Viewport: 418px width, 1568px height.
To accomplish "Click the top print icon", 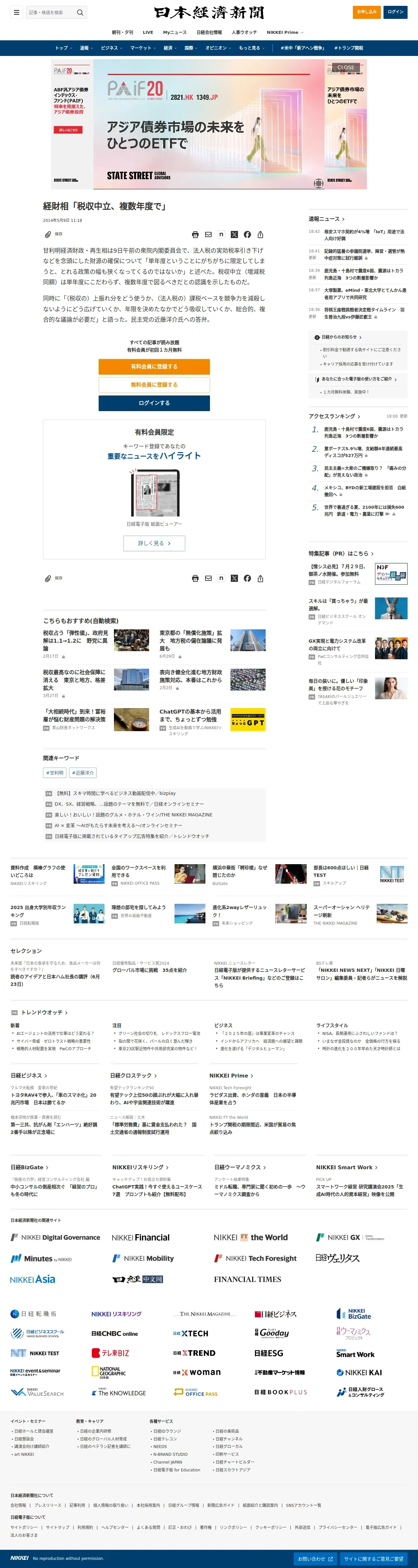I will (x=195, y=235).
